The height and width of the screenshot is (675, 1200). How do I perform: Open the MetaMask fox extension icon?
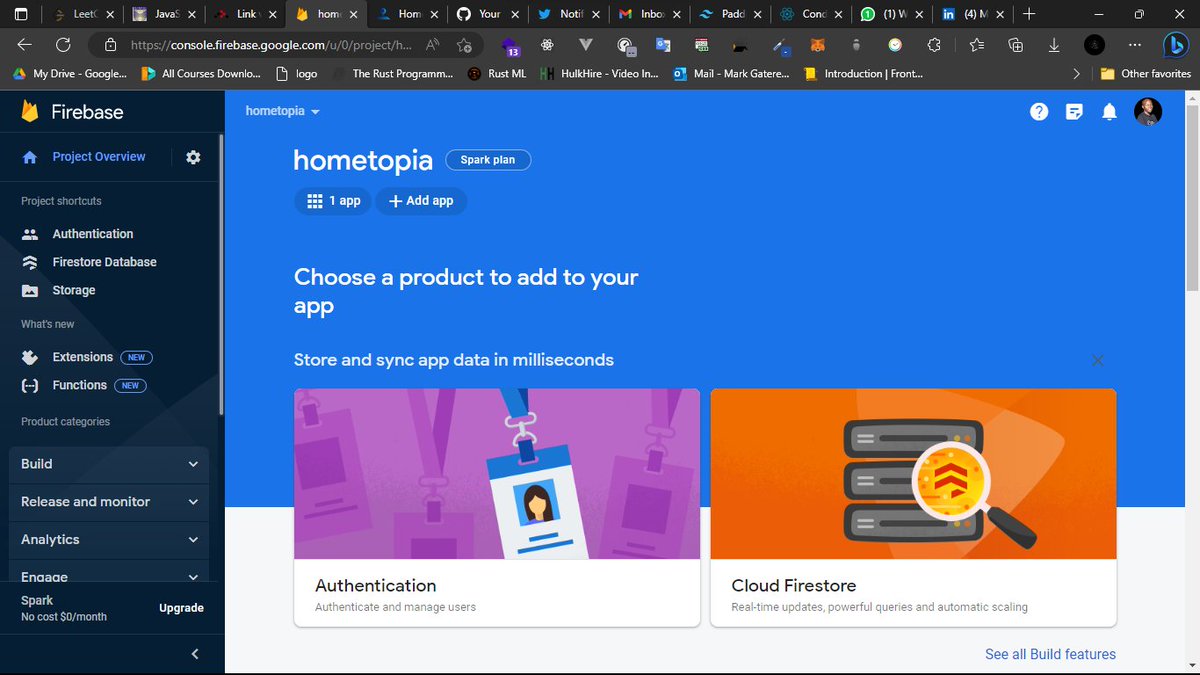pyautogui.click(x=818, y=45)
